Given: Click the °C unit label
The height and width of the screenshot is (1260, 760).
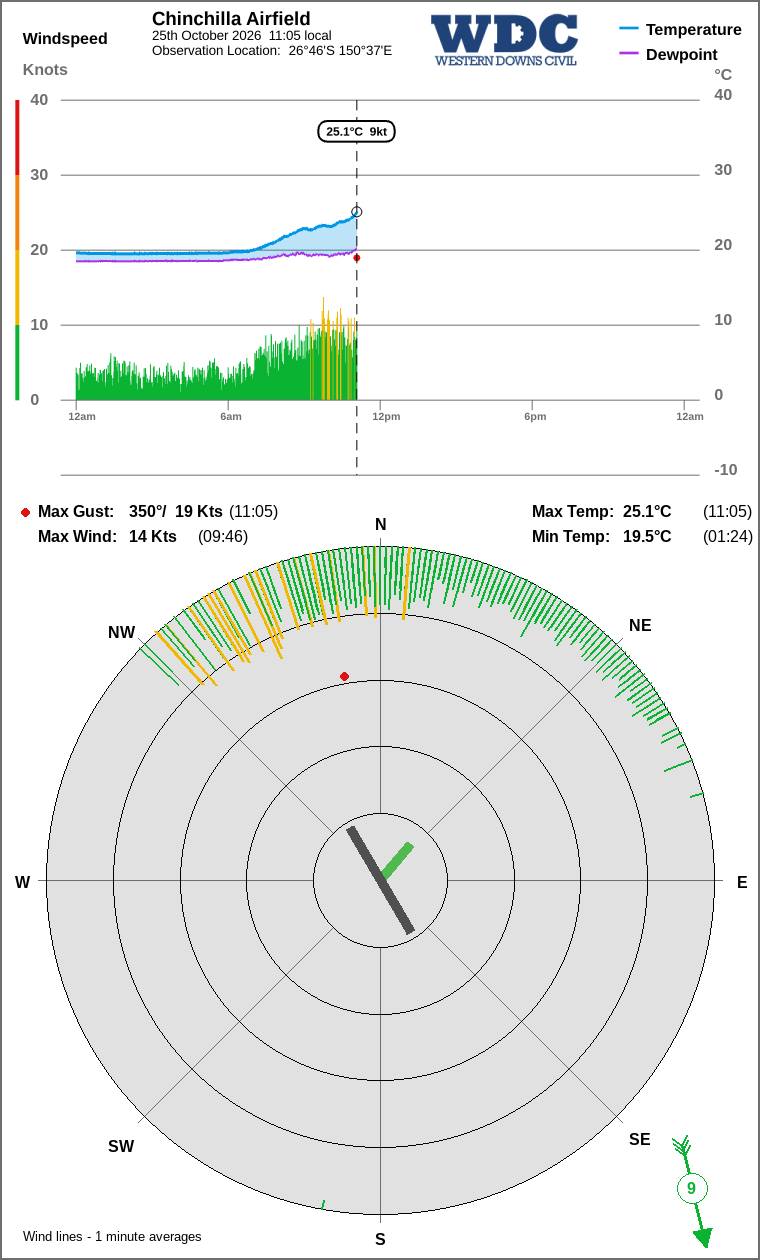Looking at the screenshot, I should tap(723, 74).
